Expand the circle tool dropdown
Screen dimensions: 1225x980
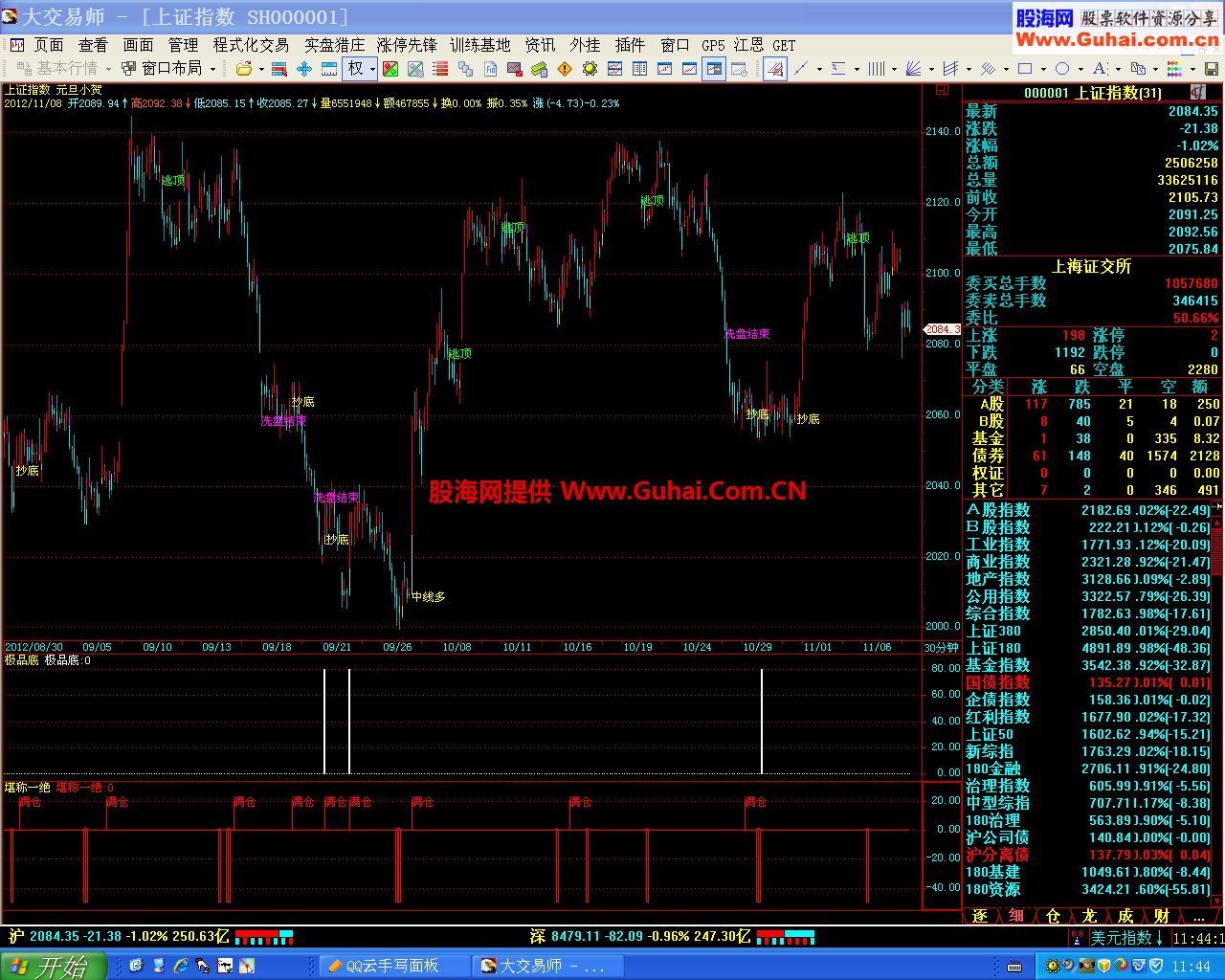[1080, 69]
